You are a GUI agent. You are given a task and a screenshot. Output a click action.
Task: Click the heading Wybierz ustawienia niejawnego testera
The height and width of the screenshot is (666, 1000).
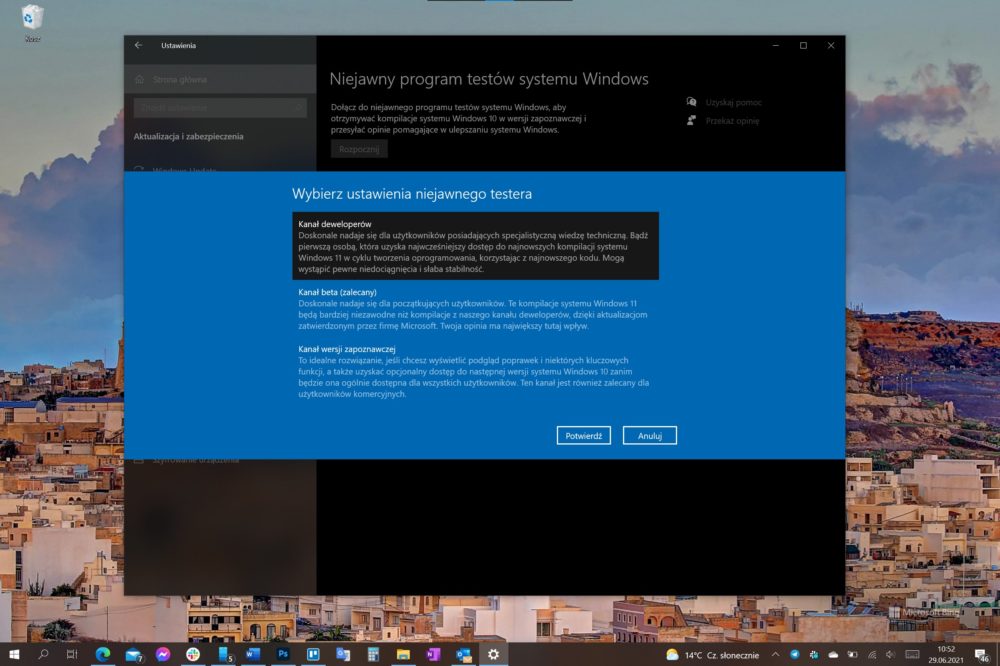[x=412, y=194]
